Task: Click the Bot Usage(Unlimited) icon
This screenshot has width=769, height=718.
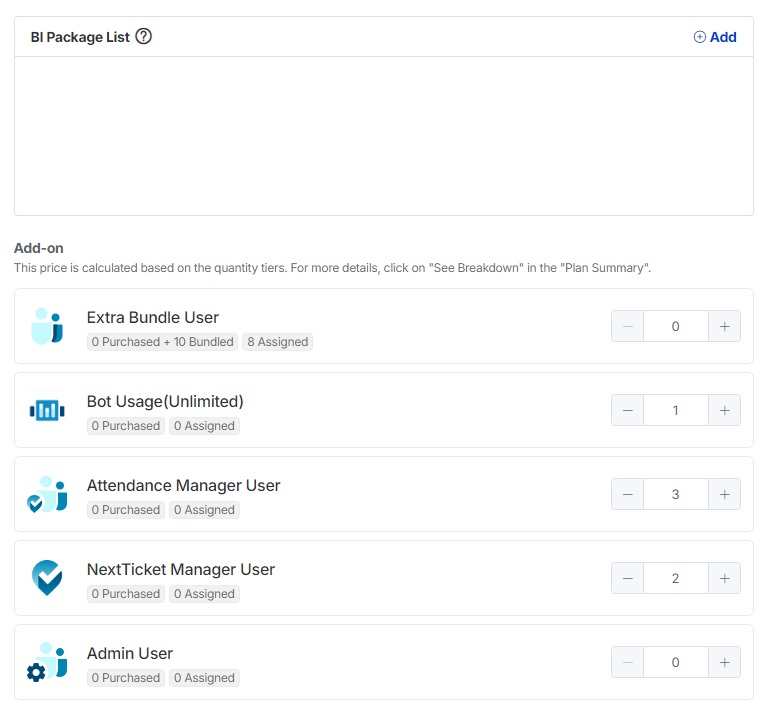Action: [47, 410]
